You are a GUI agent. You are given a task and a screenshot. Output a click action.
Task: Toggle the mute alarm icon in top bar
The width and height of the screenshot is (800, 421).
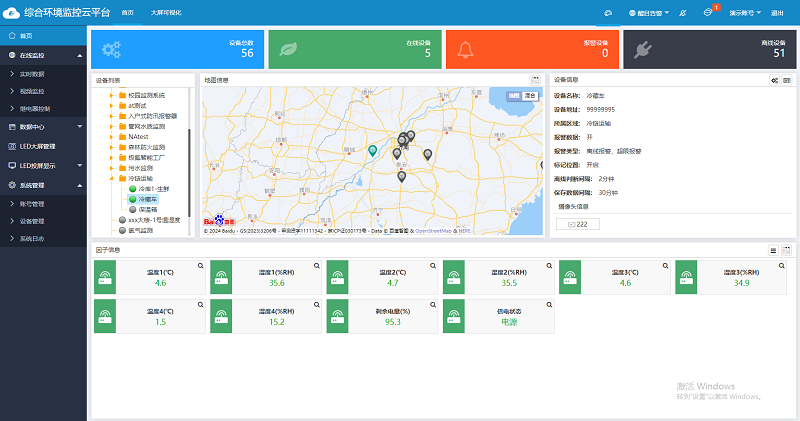tap(682, 13)
